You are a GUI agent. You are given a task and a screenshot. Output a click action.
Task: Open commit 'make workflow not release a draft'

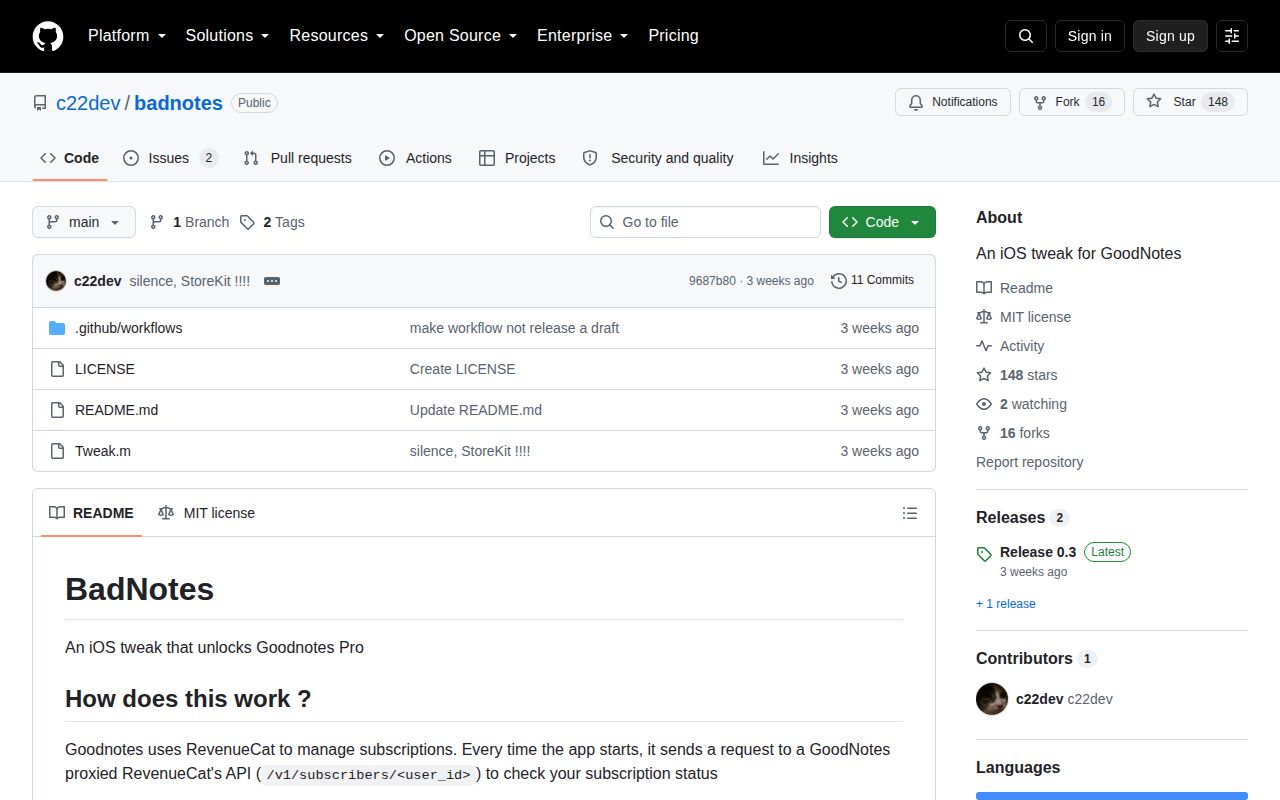[514, 328]
